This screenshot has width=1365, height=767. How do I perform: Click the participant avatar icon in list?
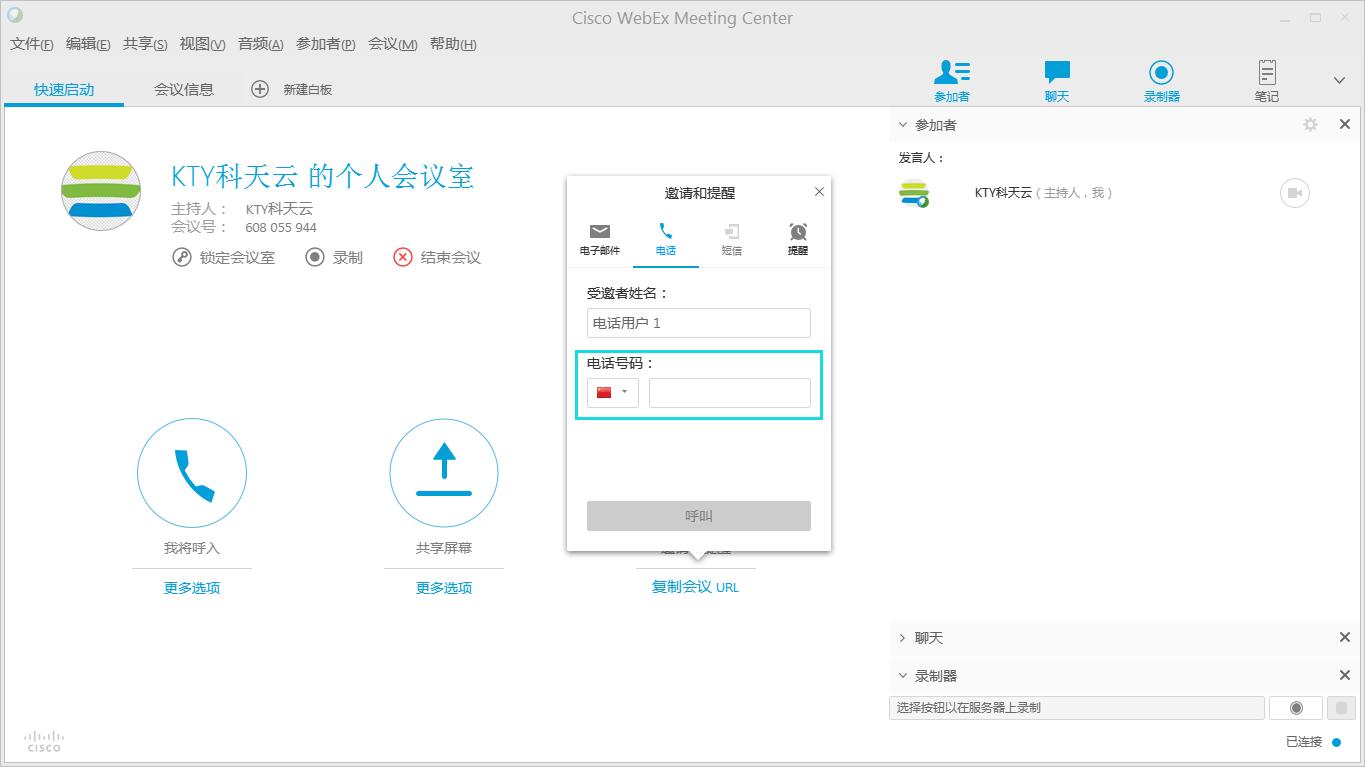914,193
